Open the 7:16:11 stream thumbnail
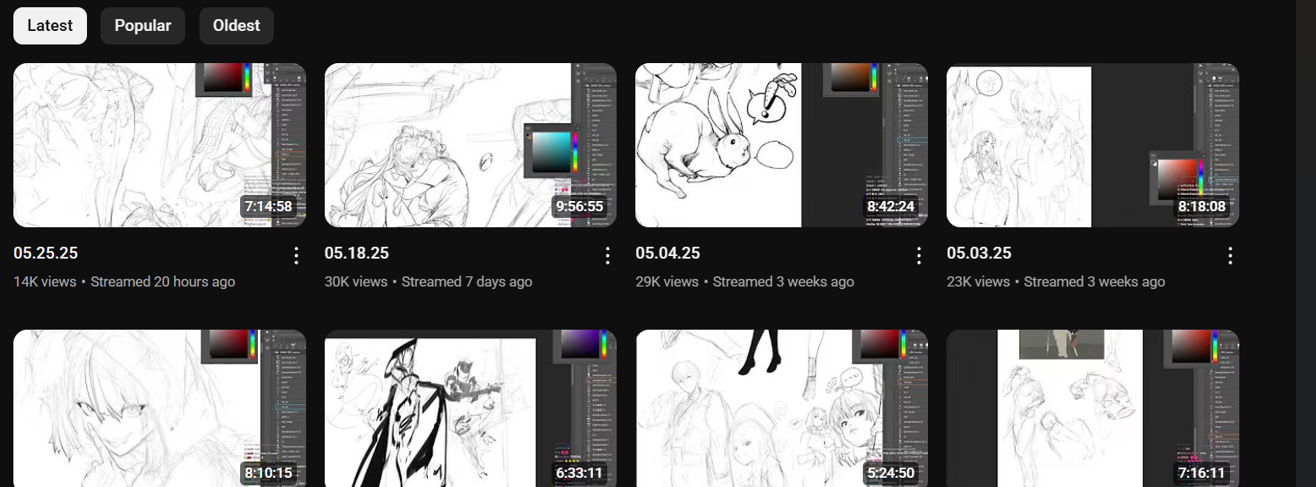This screenshot has height=487, width=1316. click(x=1093, y=408)
